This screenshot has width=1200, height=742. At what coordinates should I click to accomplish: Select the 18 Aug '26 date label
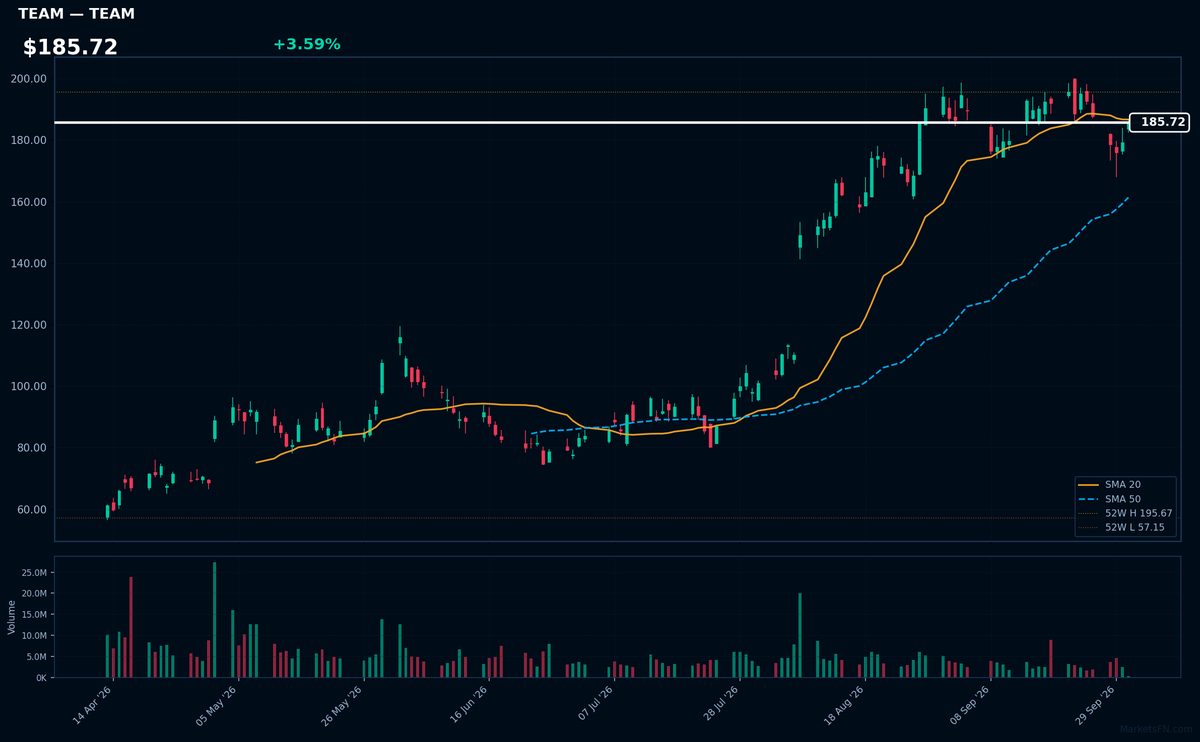click(843, 704)
